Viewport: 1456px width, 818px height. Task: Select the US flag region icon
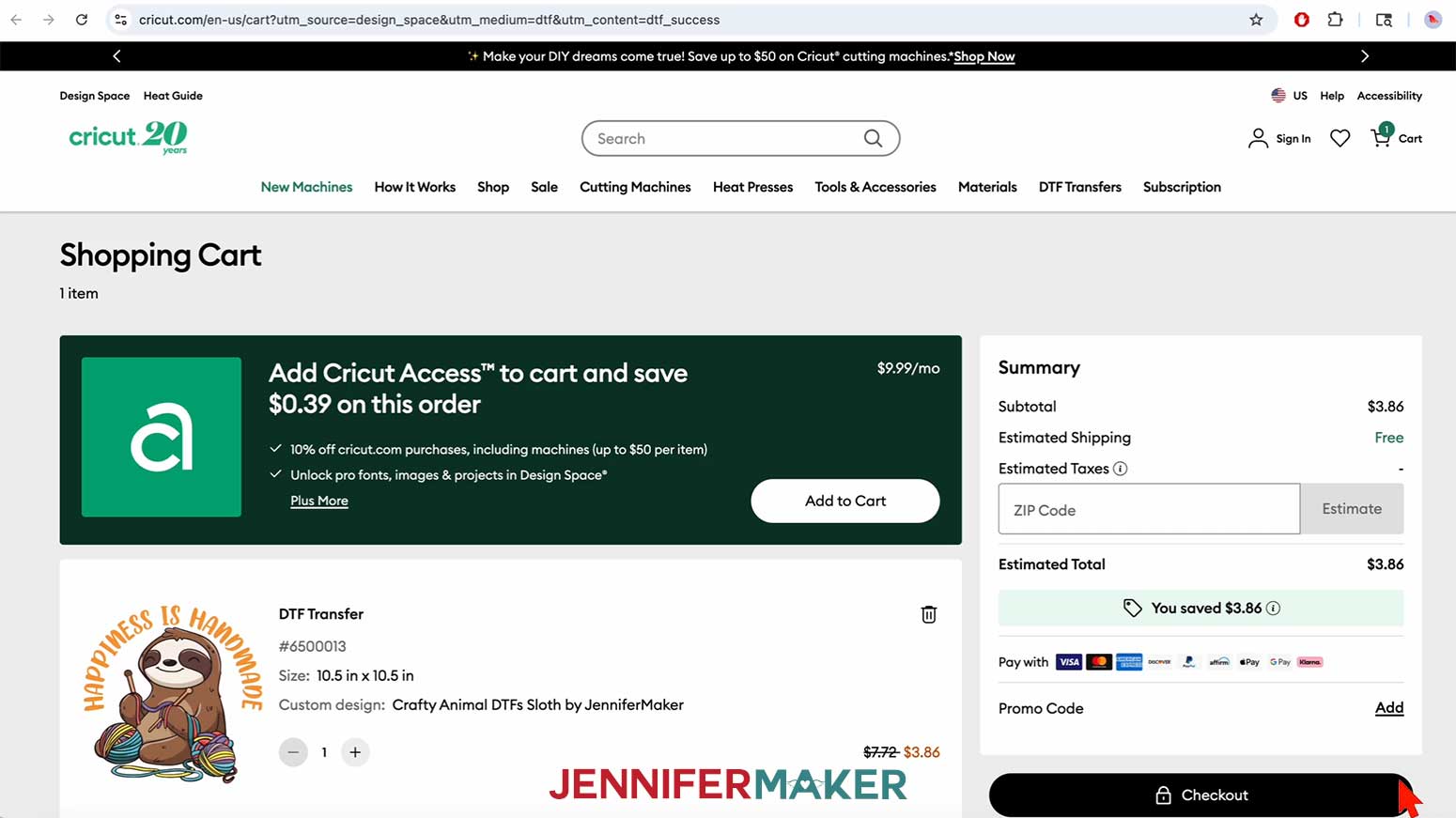(x=1278, y=96)
